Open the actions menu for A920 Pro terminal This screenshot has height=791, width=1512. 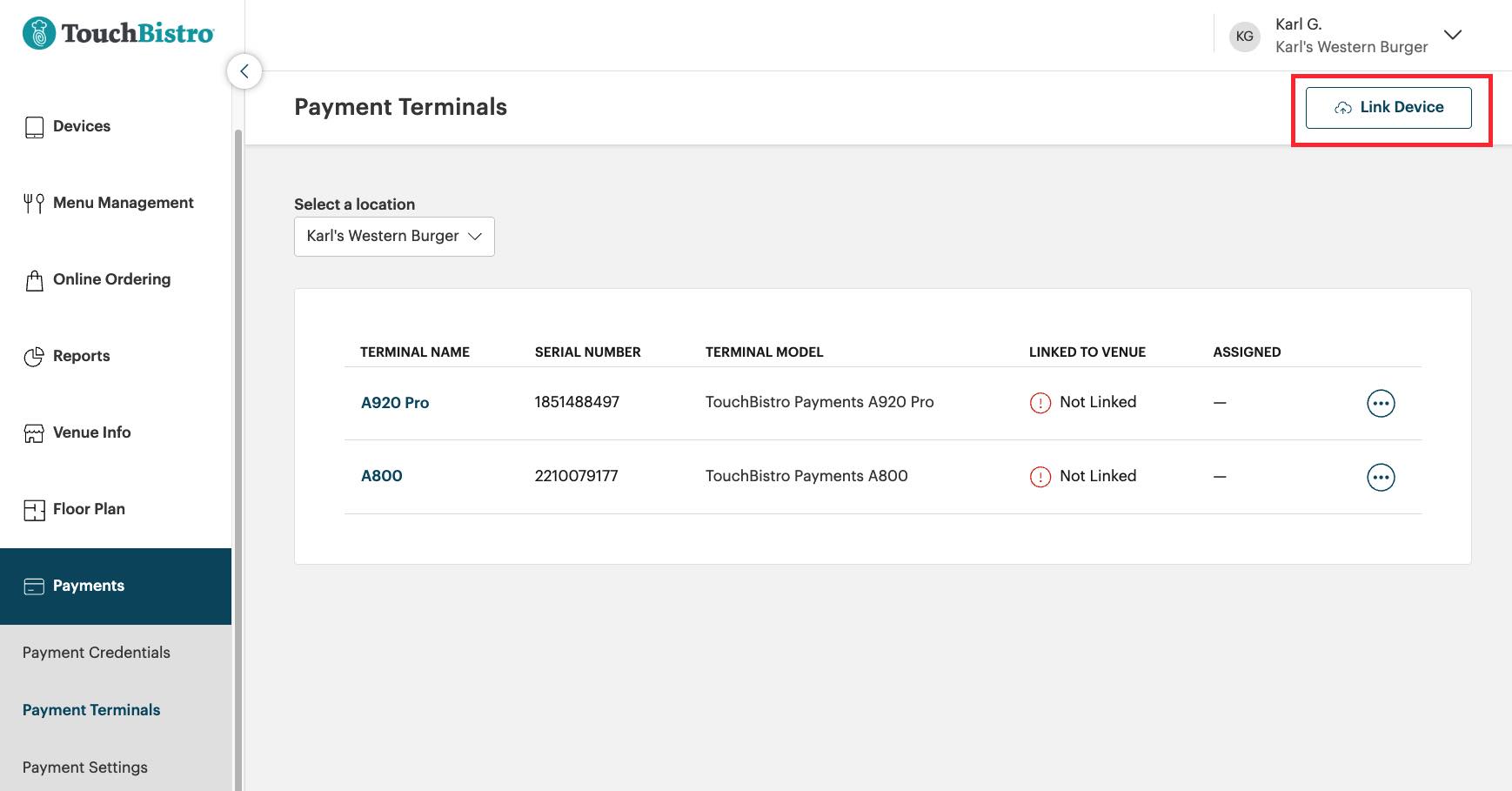(1382, 403)
